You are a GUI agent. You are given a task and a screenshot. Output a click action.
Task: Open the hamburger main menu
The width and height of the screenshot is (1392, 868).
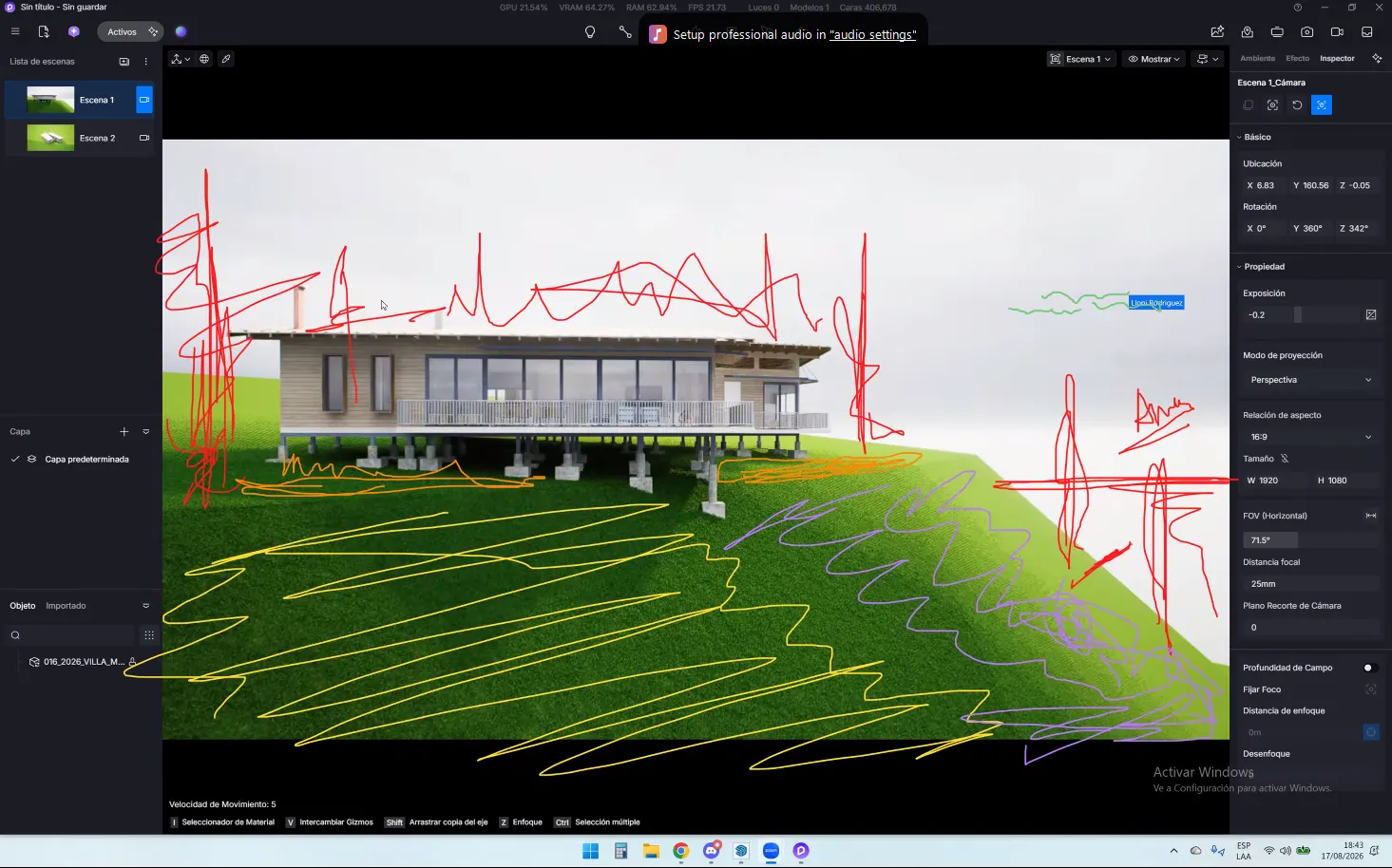[x=15, y=31]
